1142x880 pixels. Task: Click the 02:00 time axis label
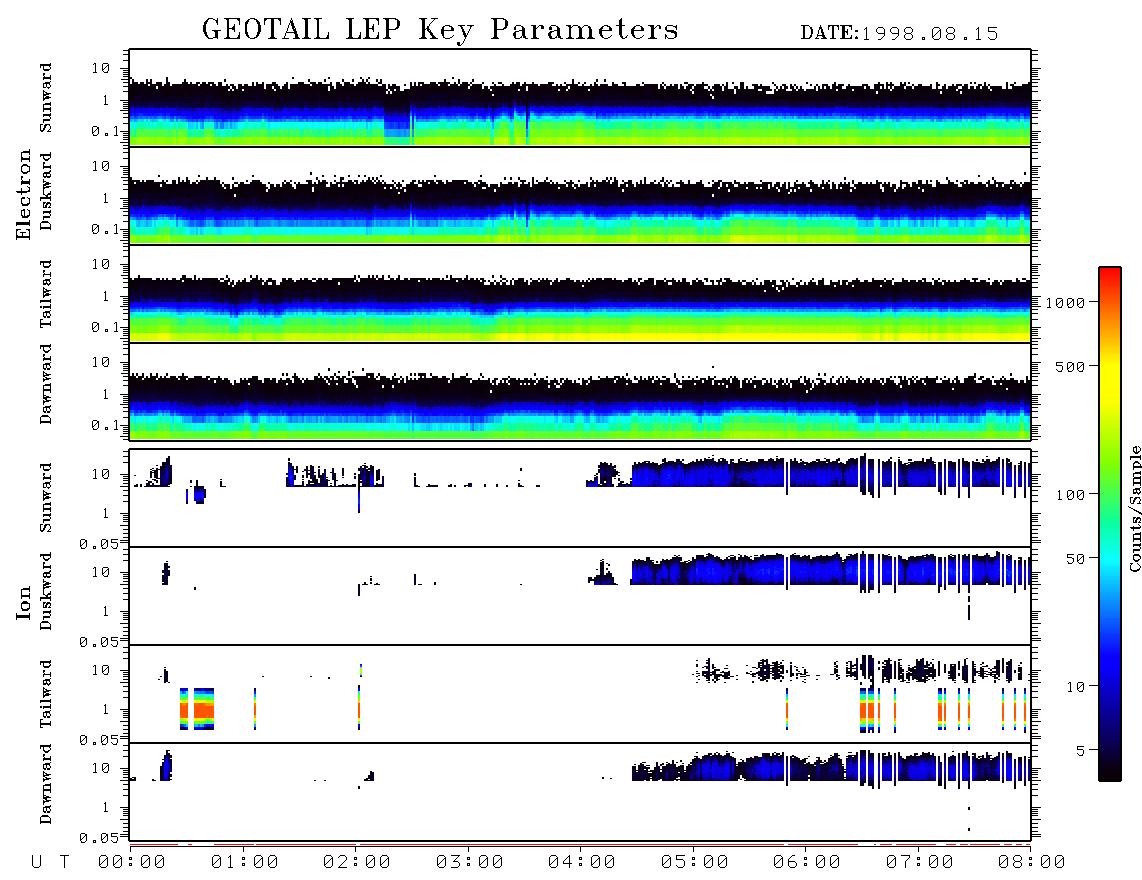[357, 862]
